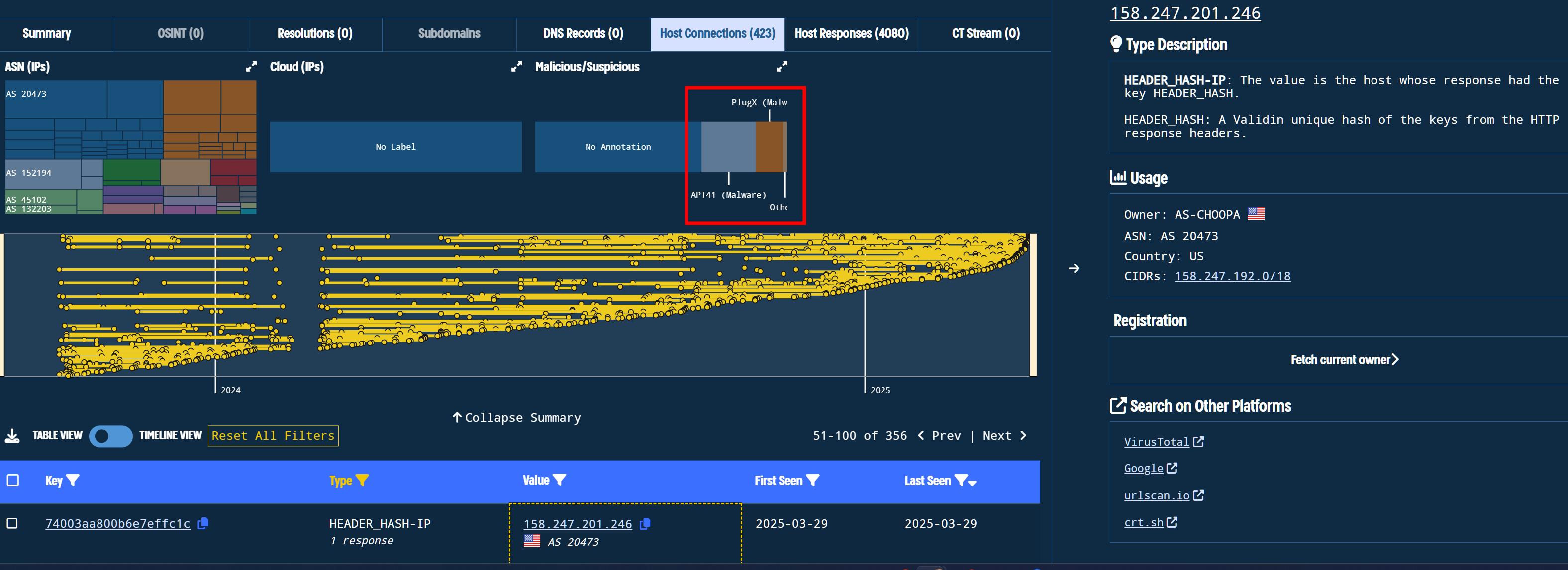The image size is (1568, 570).
Task: Check the select-all header checkbox
Action: point(13,480)
